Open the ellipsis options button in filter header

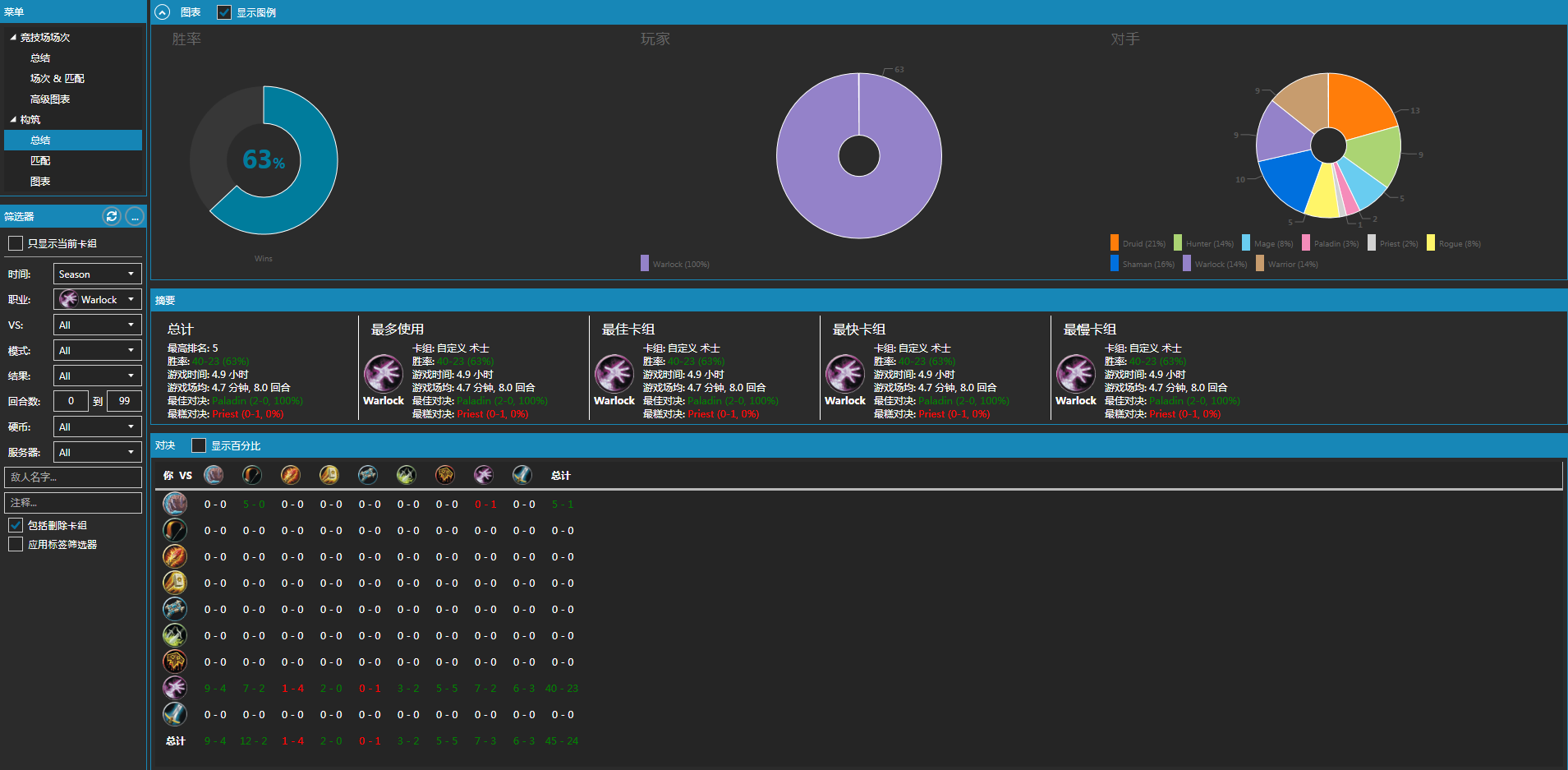tap(135, 216)
